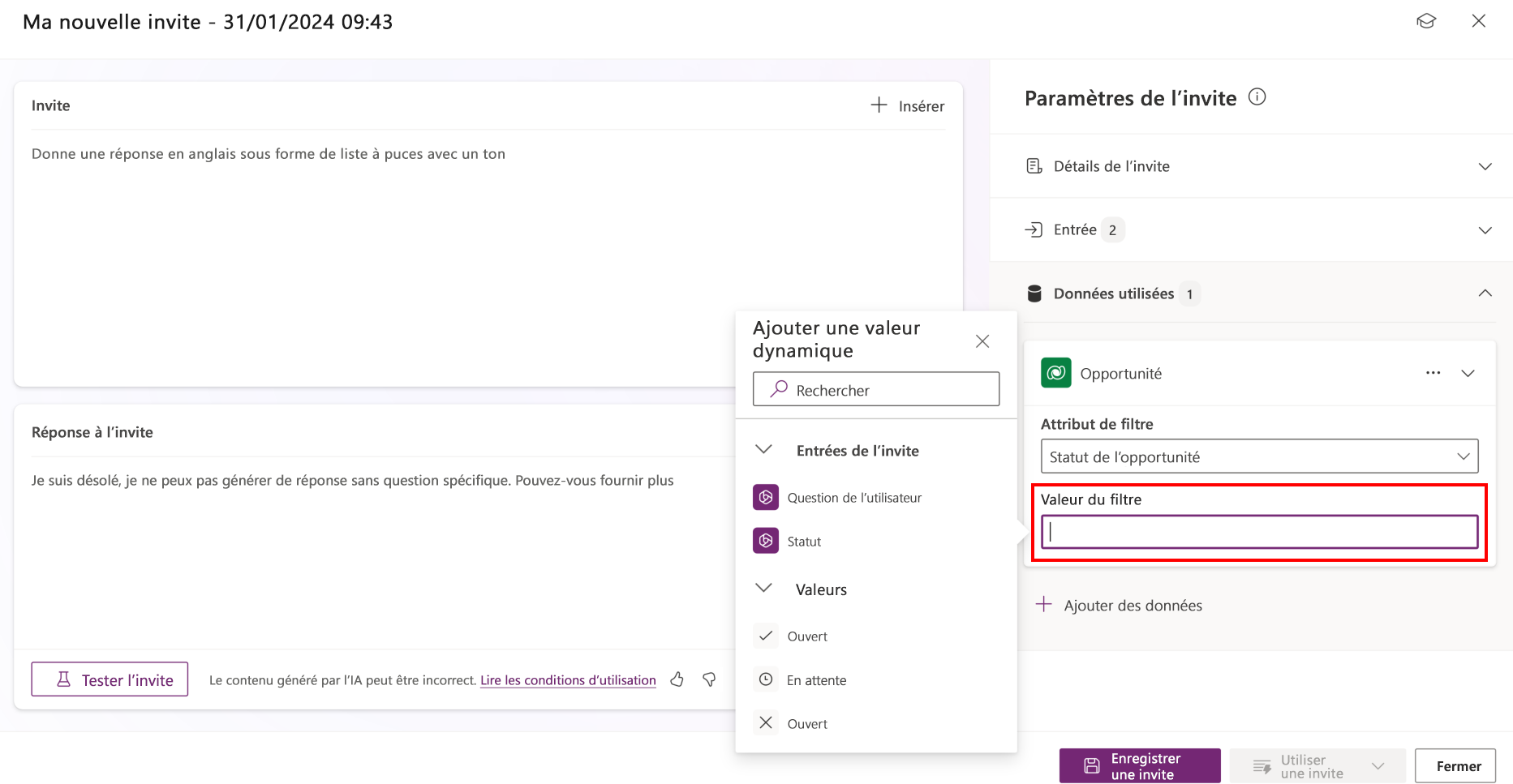Open Lire les conditions d'utilisation link
Image resolution: width=1513 pixels, height=784 pixels.
pos(568,680)
